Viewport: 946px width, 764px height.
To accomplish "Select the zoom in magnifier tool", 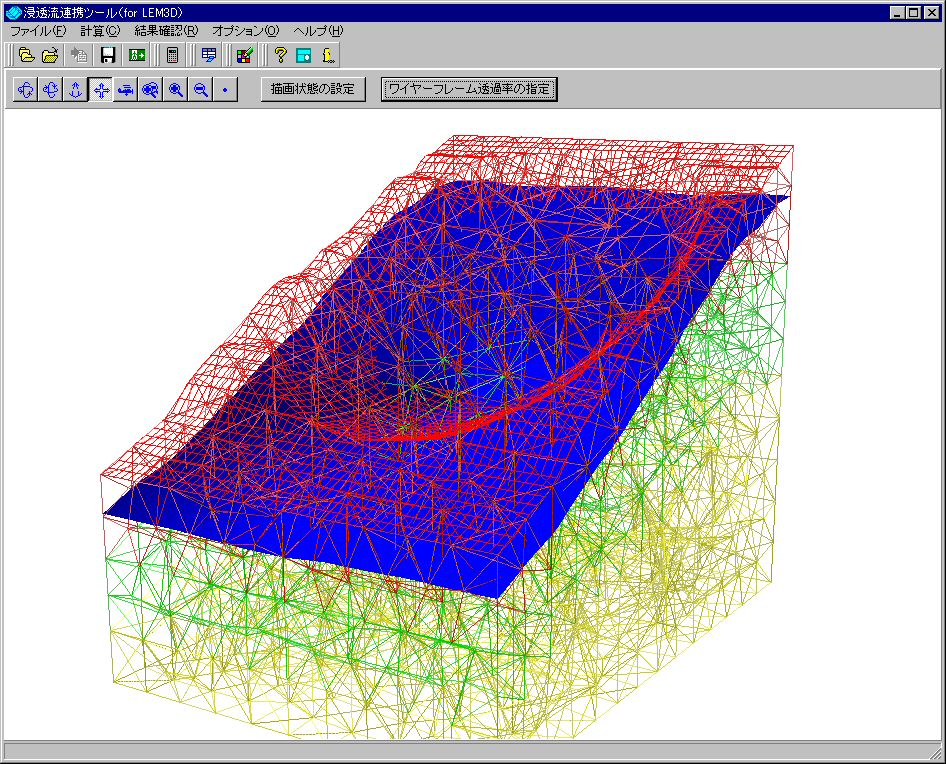I will click(176, 90).
